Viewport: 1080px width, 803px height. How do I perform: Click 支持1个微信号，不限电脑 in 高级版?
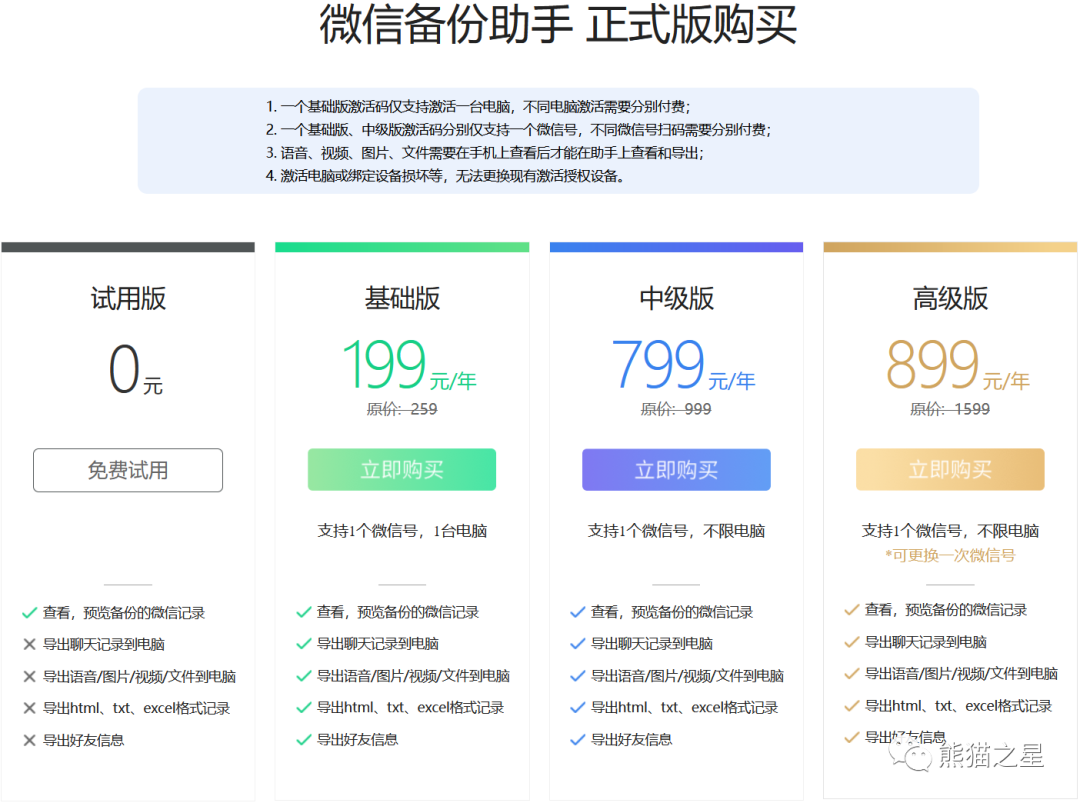951,531
